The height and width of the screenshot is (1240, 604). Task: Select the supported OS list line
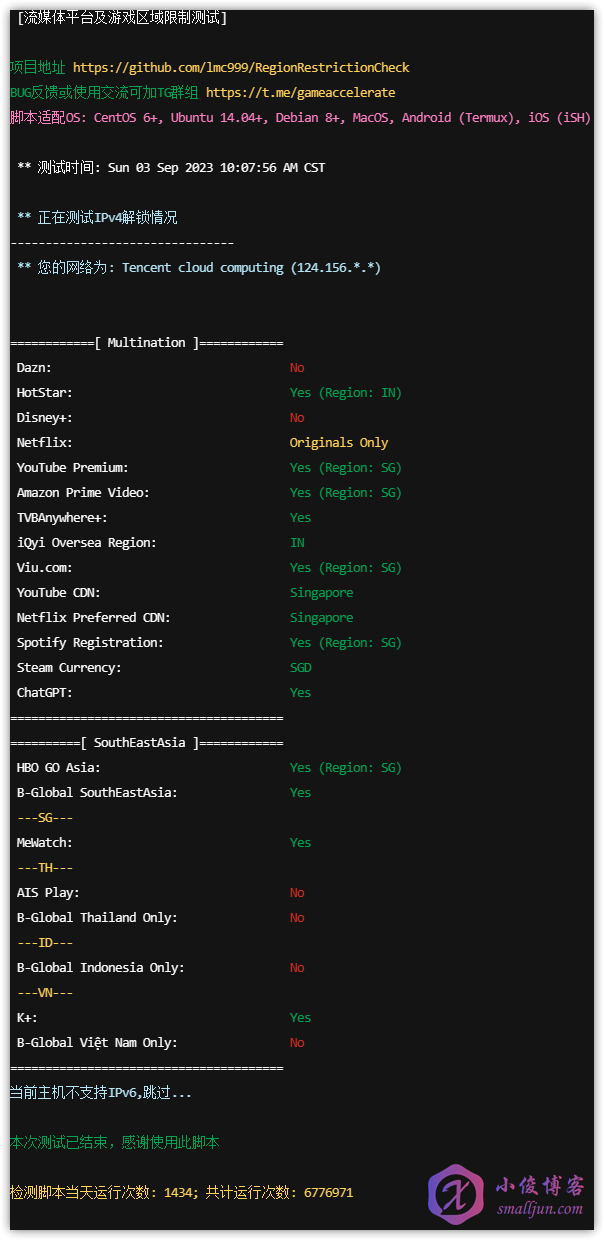pyautogui.click(x=300, y=118)
